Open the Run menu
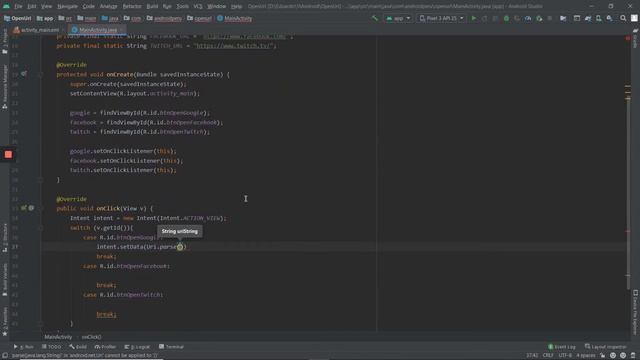Viewport: 640px width, 360px height. pos(167,7)
